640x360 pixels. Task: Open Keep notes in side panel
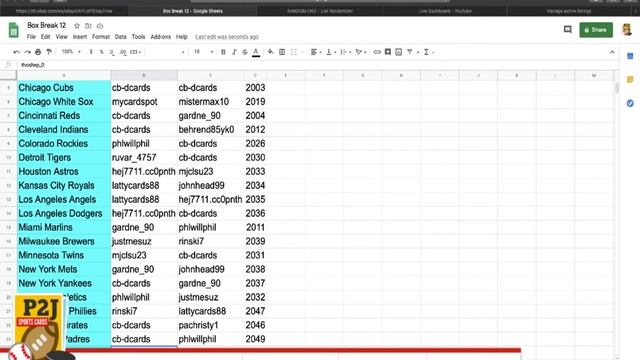630,80
